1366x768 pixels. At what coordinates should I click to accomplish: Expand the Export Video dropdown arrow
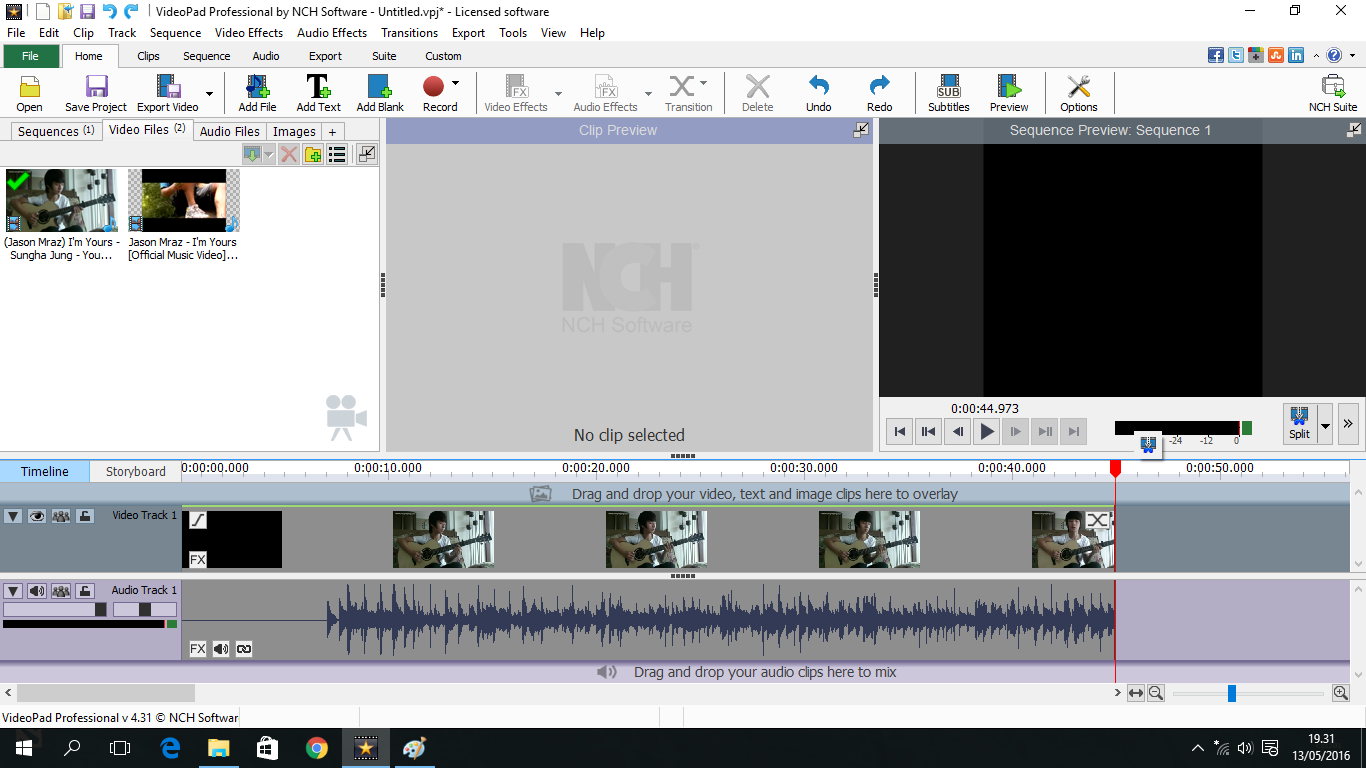209,94
